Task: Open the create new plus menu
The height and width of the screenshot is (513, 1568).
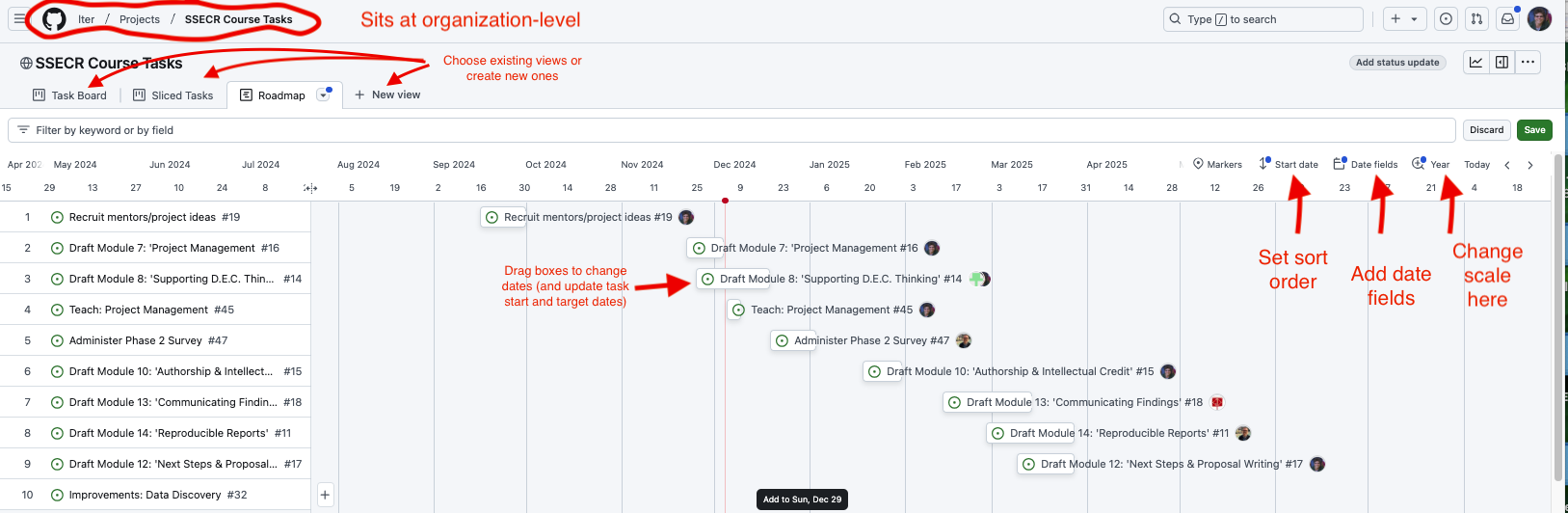Action: click(x=1405, y=19)
